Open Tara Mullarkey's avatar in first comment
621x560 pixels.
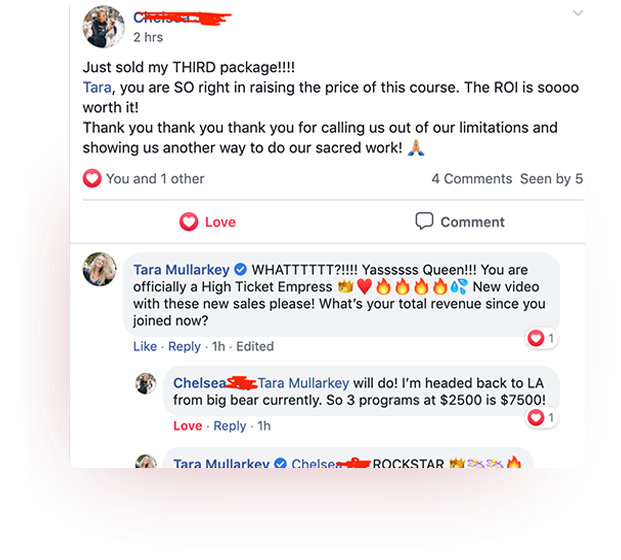click(99, 269)
